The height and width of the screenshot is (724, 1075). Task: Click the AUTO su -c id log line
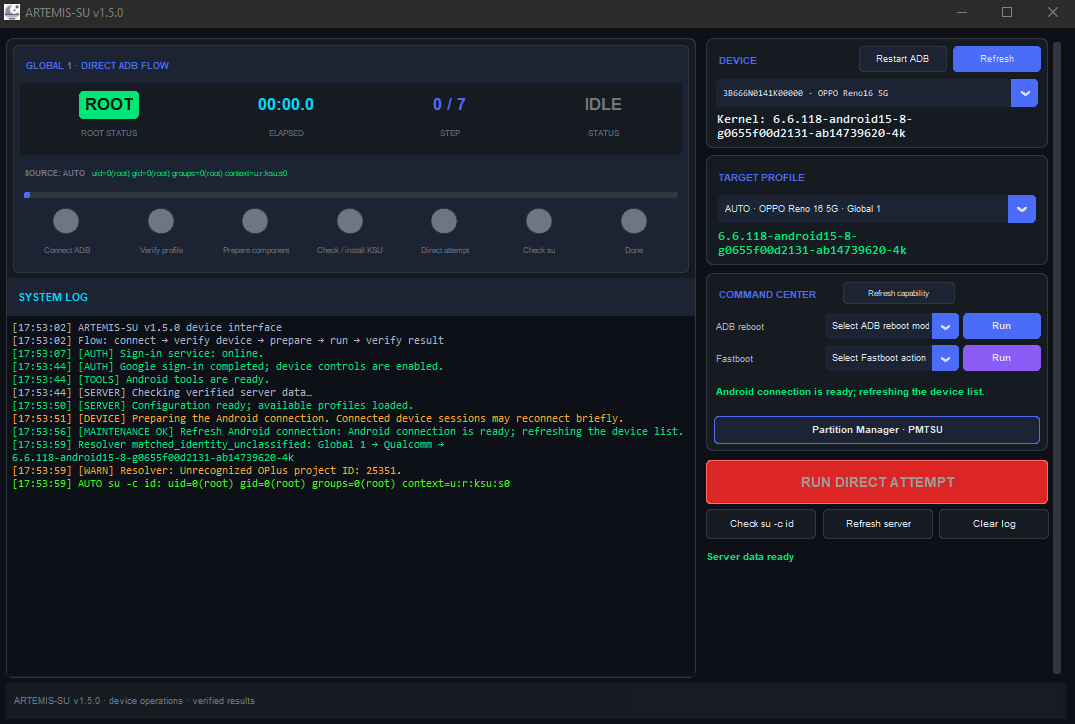261,484
